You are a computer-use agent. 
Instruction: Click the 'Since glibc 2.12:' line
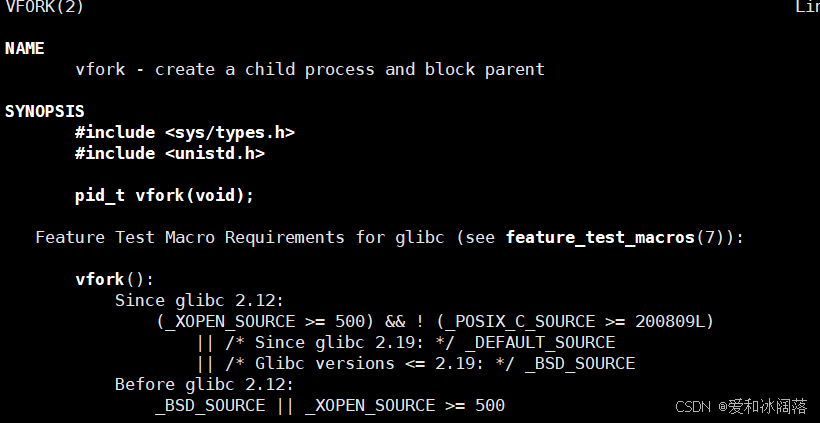pos(199,301)
